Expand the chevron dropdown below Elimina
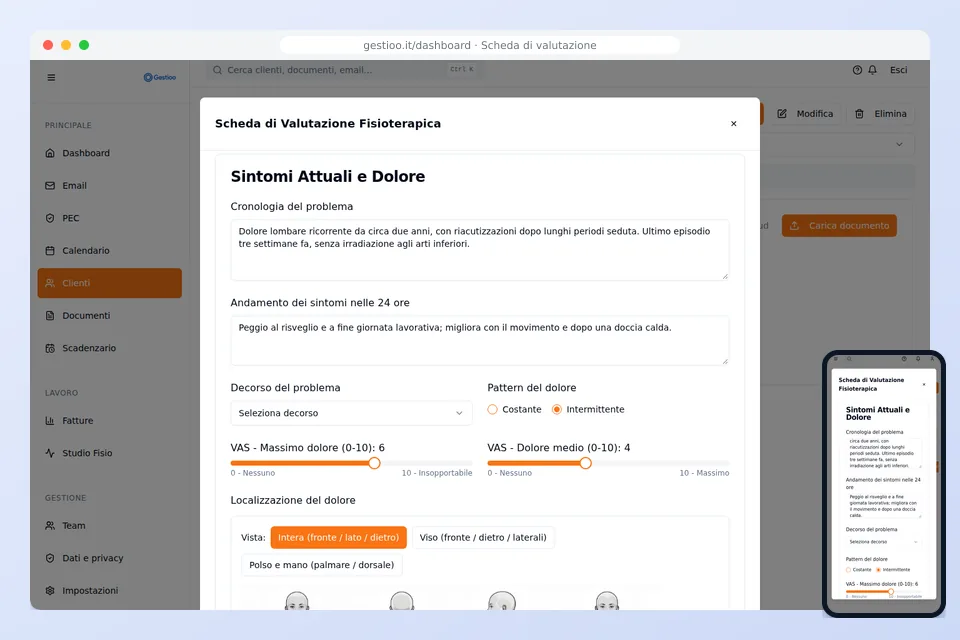960x640 pixels. [x=899, y=145]
